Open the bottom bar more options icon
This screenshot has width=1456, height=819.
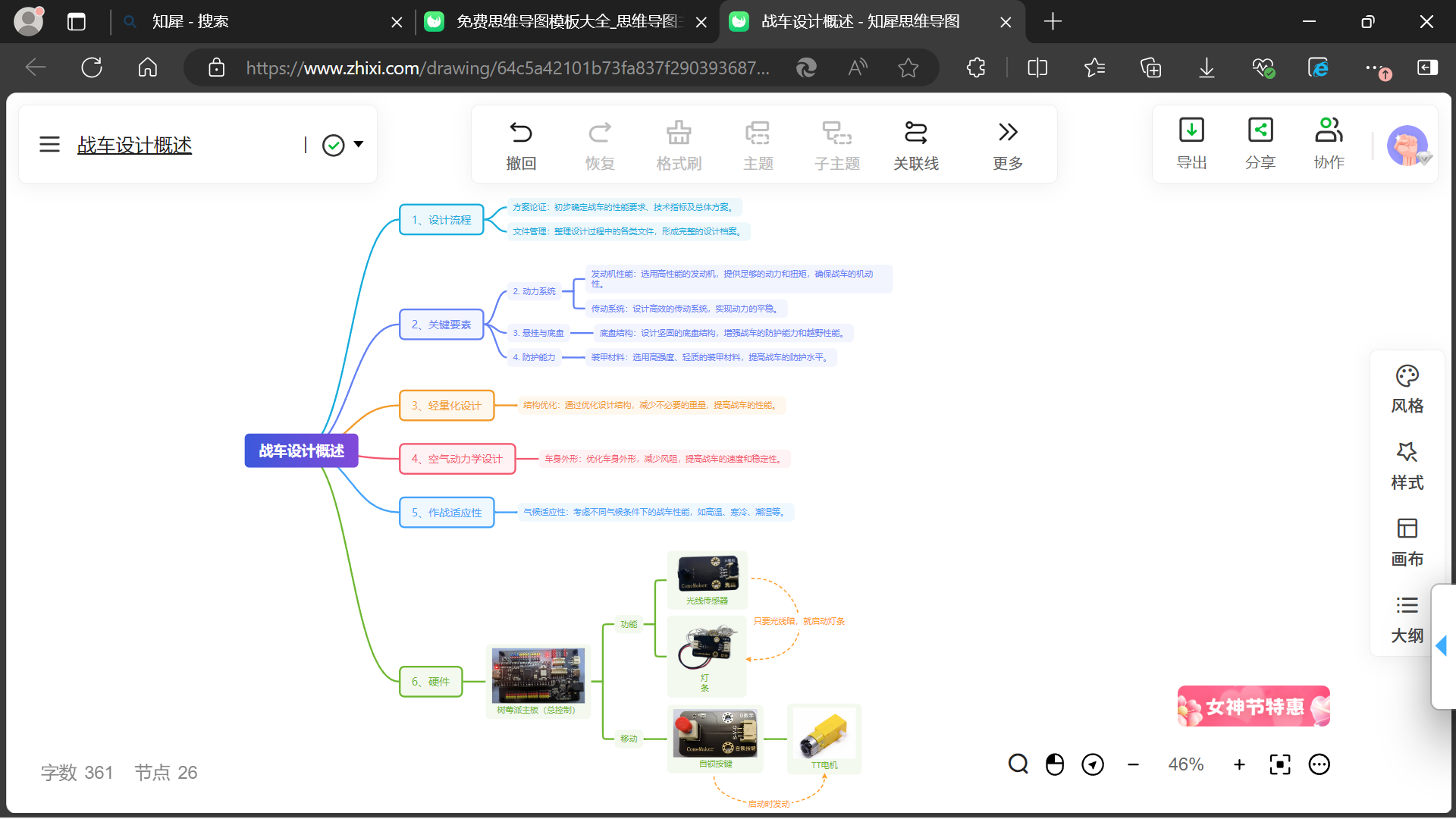1319,764
